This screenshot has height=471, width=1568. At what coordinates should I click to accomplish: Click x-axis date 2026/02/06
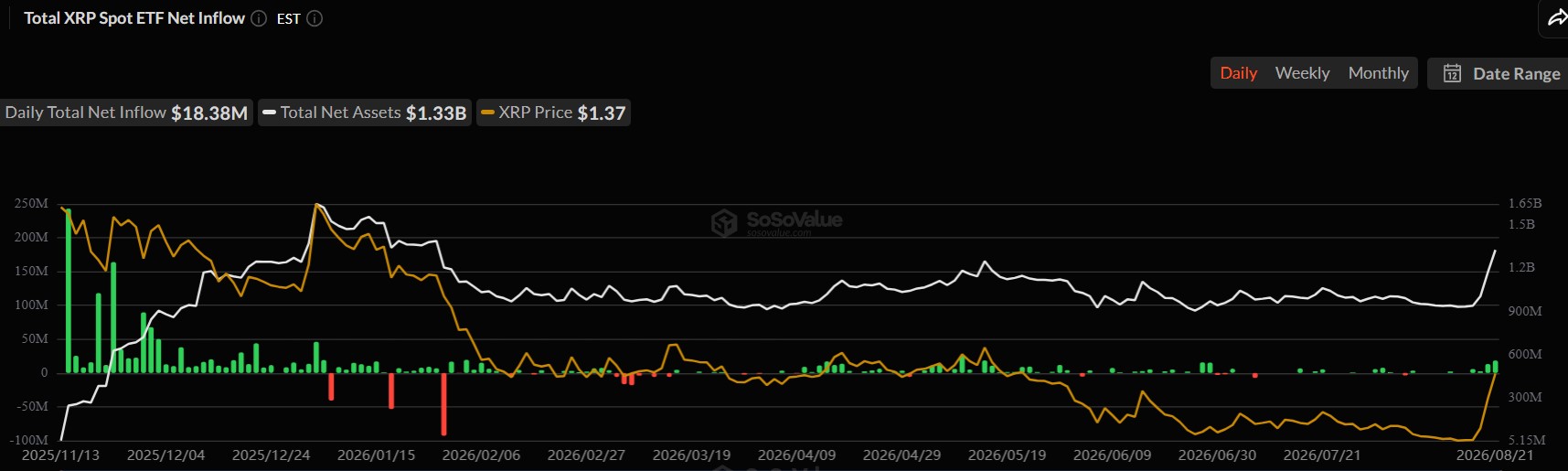coord(481,455)
